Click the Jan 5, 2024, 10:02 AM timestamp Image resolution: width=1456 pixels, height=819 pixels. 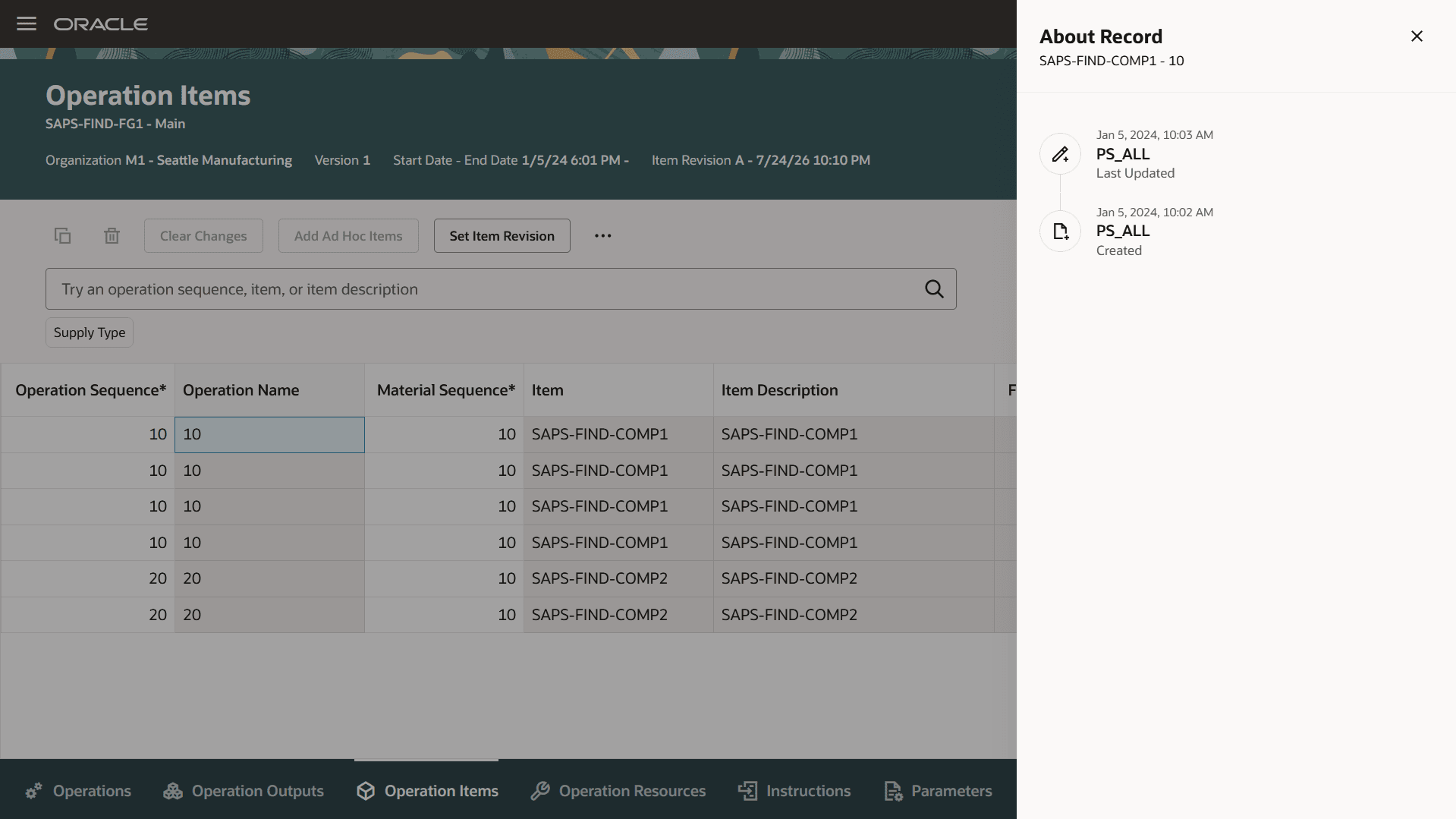[1155, 213]
